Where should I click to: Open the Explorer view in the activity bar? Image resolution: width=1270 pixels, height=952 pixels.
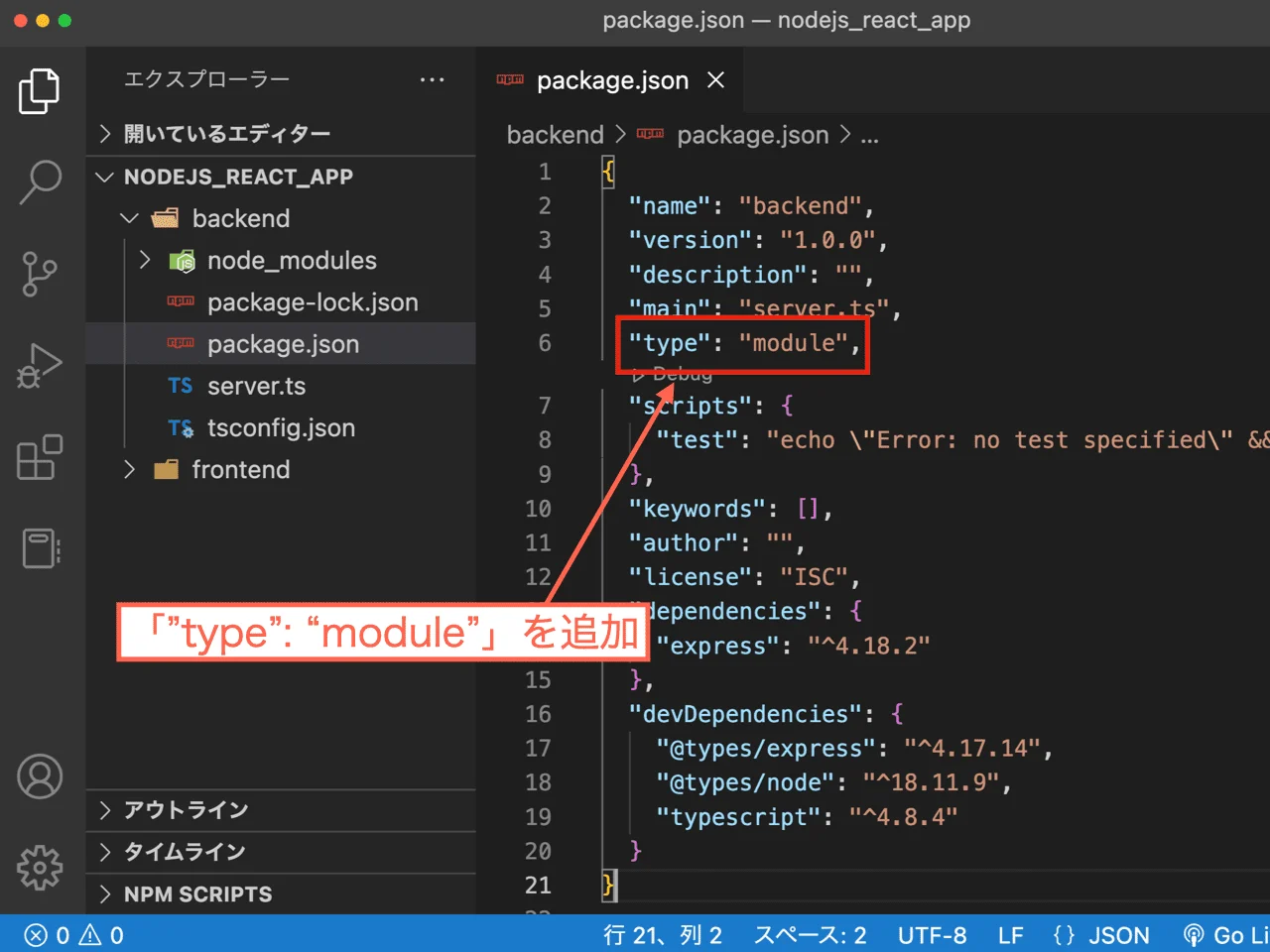pos(40,90)
